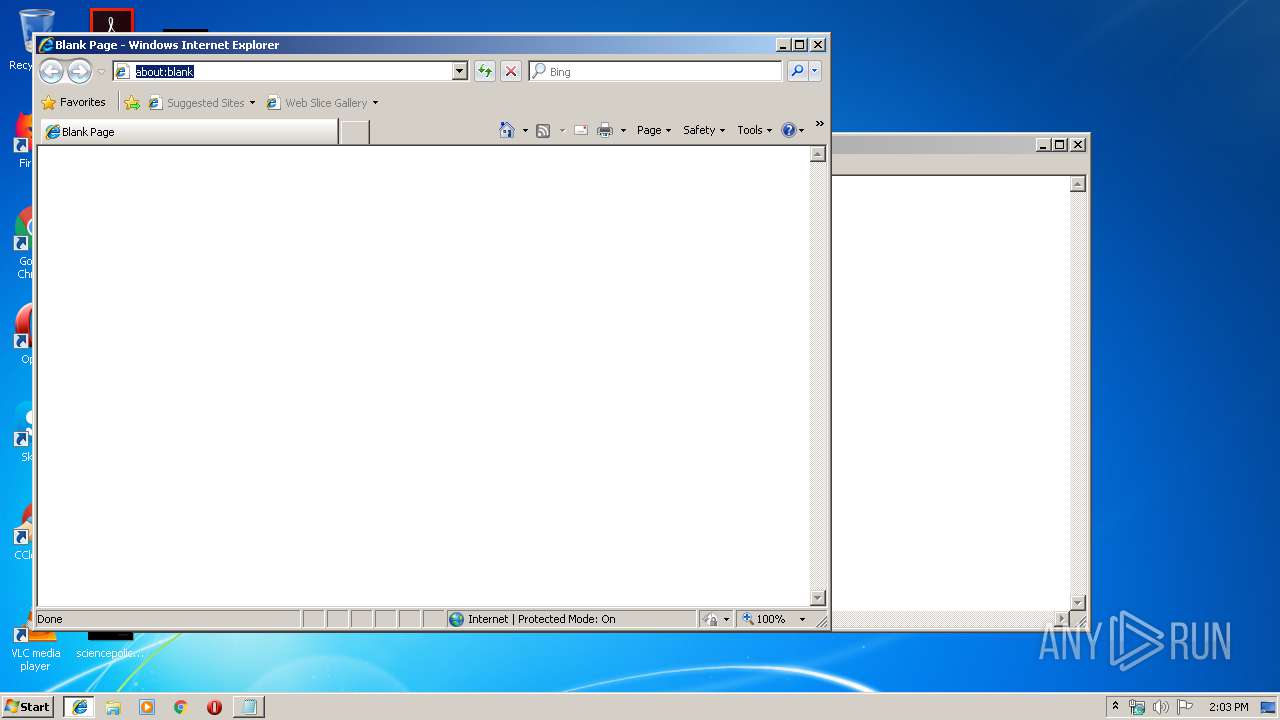Open the Web Slice Gallery link
Image resolution: width=1280 pixels, height=720 pixels.
(x=322, y=102)
